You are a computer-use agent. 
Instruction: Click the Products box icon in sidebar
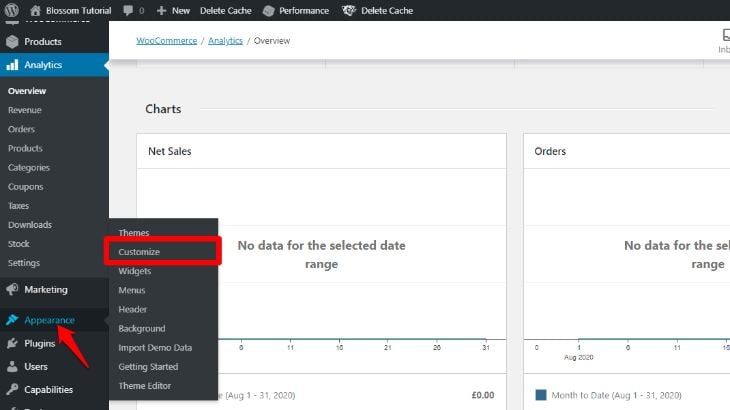pyautogui.click(x=12, y=42)
